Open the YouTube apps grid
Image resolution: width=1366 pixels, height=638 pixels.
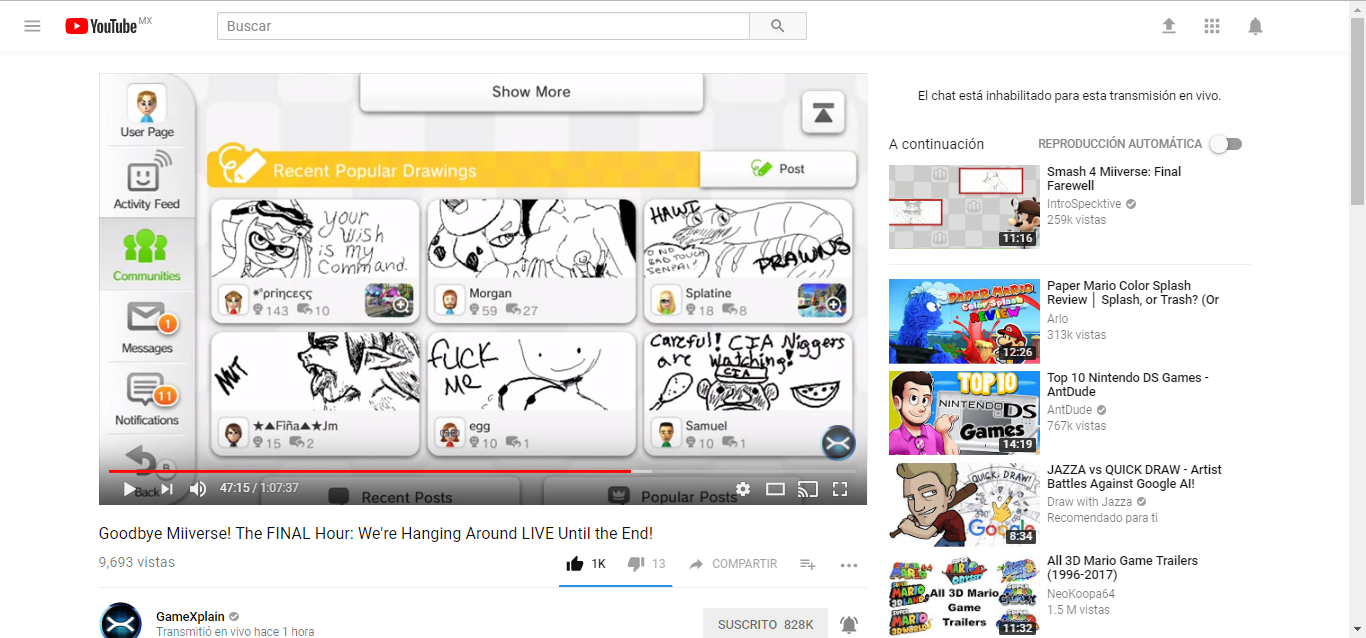(1212, 26)
